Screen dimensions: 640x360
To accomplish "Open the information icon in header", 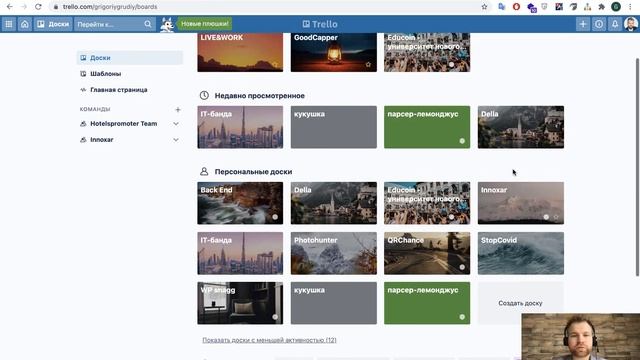I will 599,24.
